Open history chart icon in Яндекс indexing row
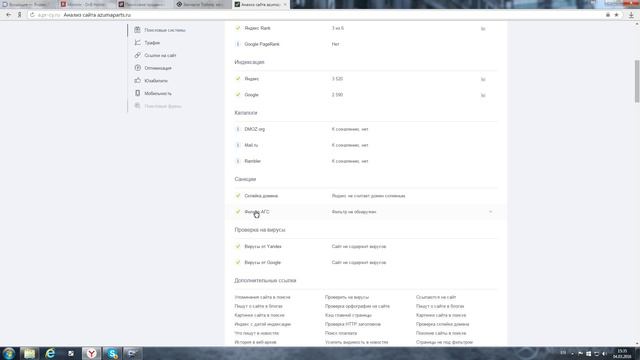 tap(483, 79)
